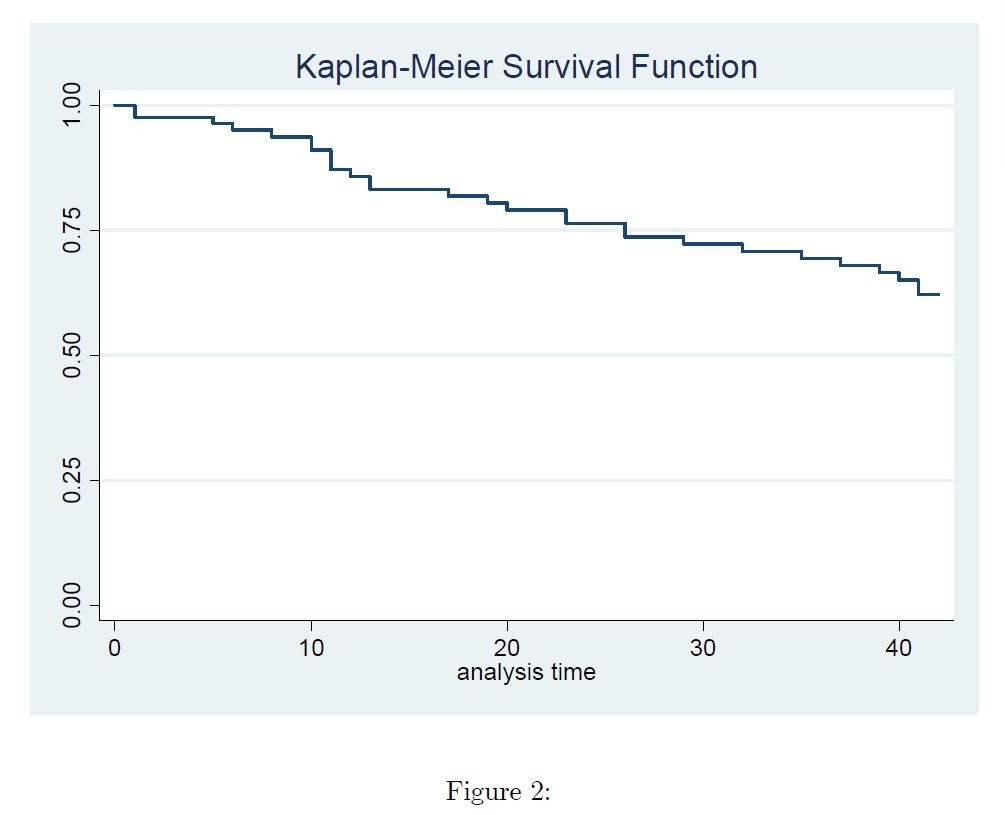
Task: Select the analysis time axis title
Action: click(x=526, y=672)
